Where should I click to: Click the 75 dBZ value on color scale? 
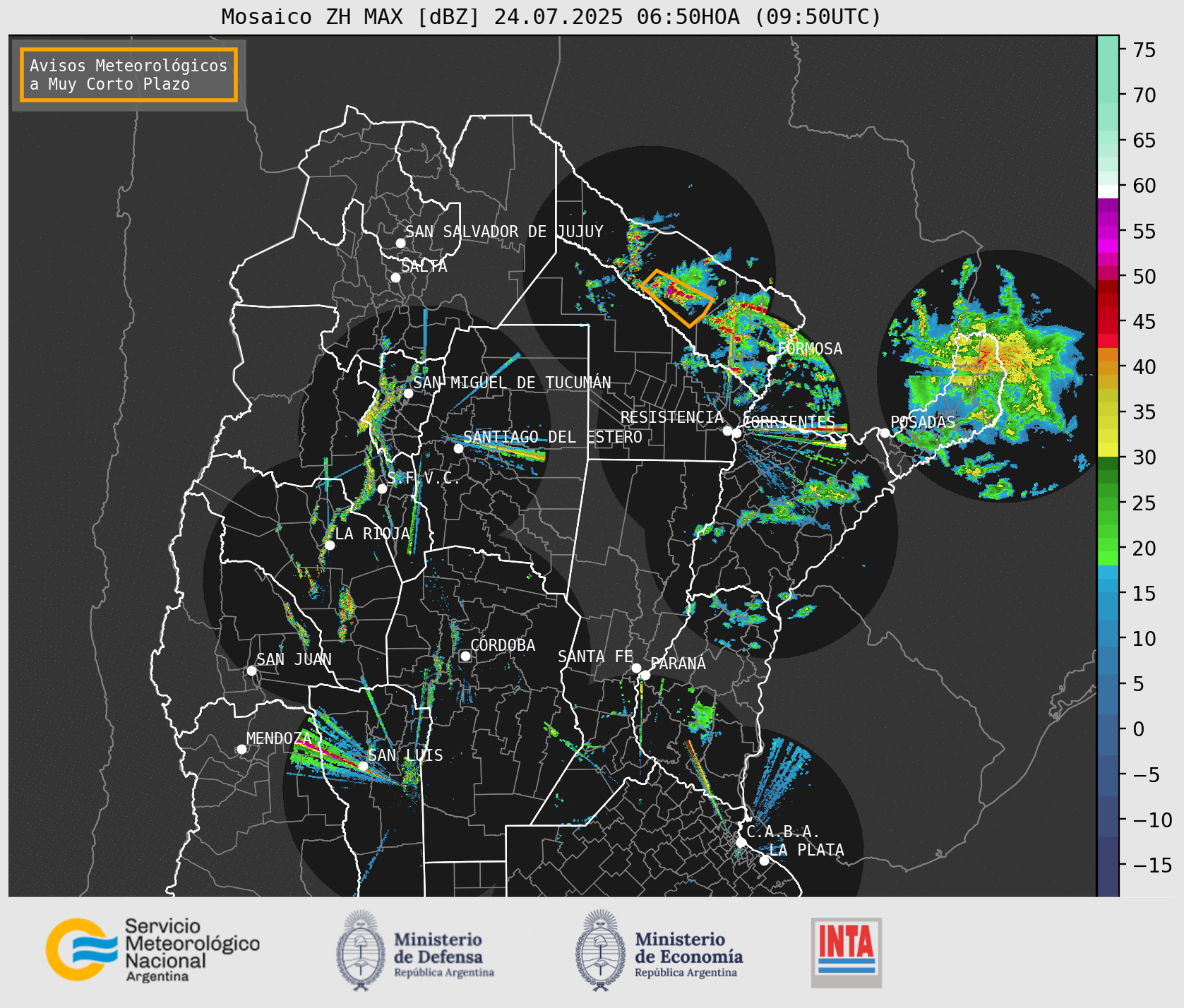pos(1144,49)
